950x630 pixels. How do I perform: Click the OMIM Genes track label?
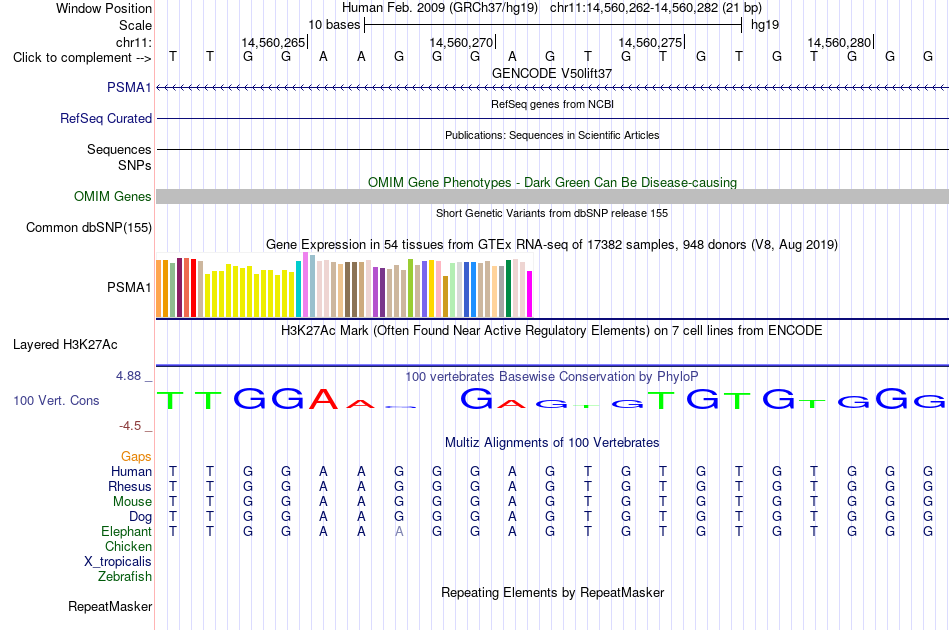click(113, 196)
